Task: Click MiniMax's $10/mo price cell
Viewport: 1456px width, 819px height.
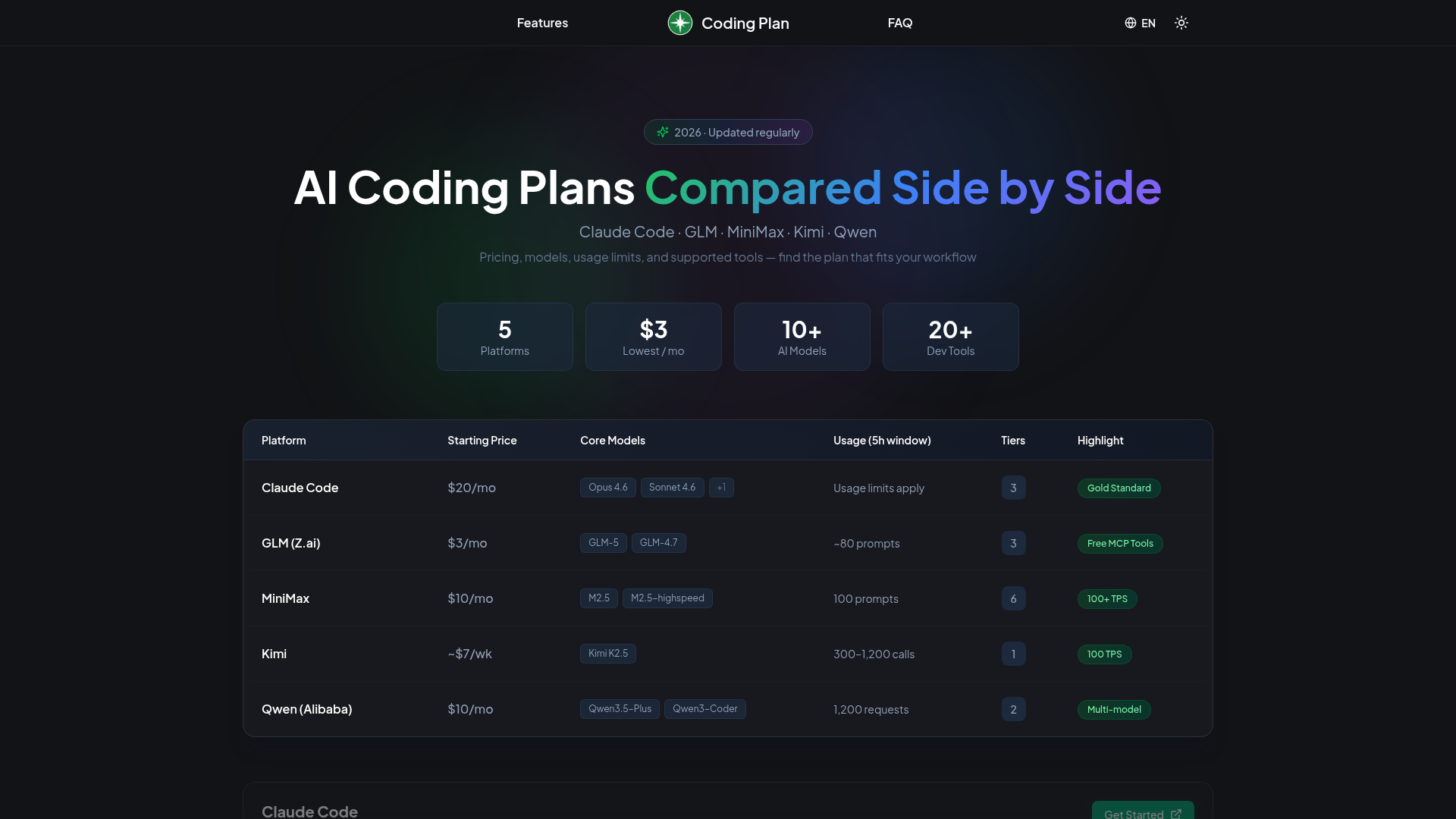Action: pyautogui.click(x=470, y=598)
